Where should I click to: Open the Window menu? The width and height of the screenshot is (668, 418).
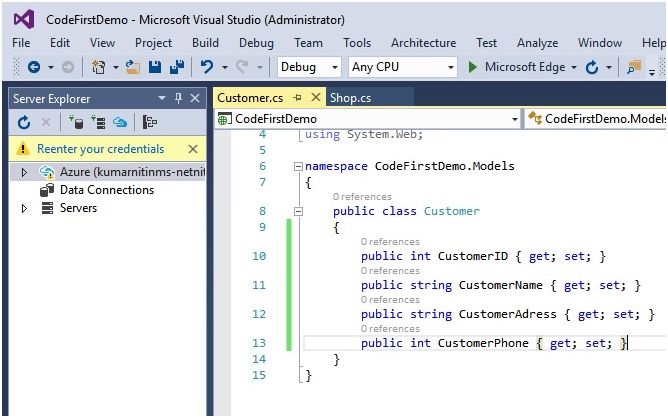[x=600, y=43]
